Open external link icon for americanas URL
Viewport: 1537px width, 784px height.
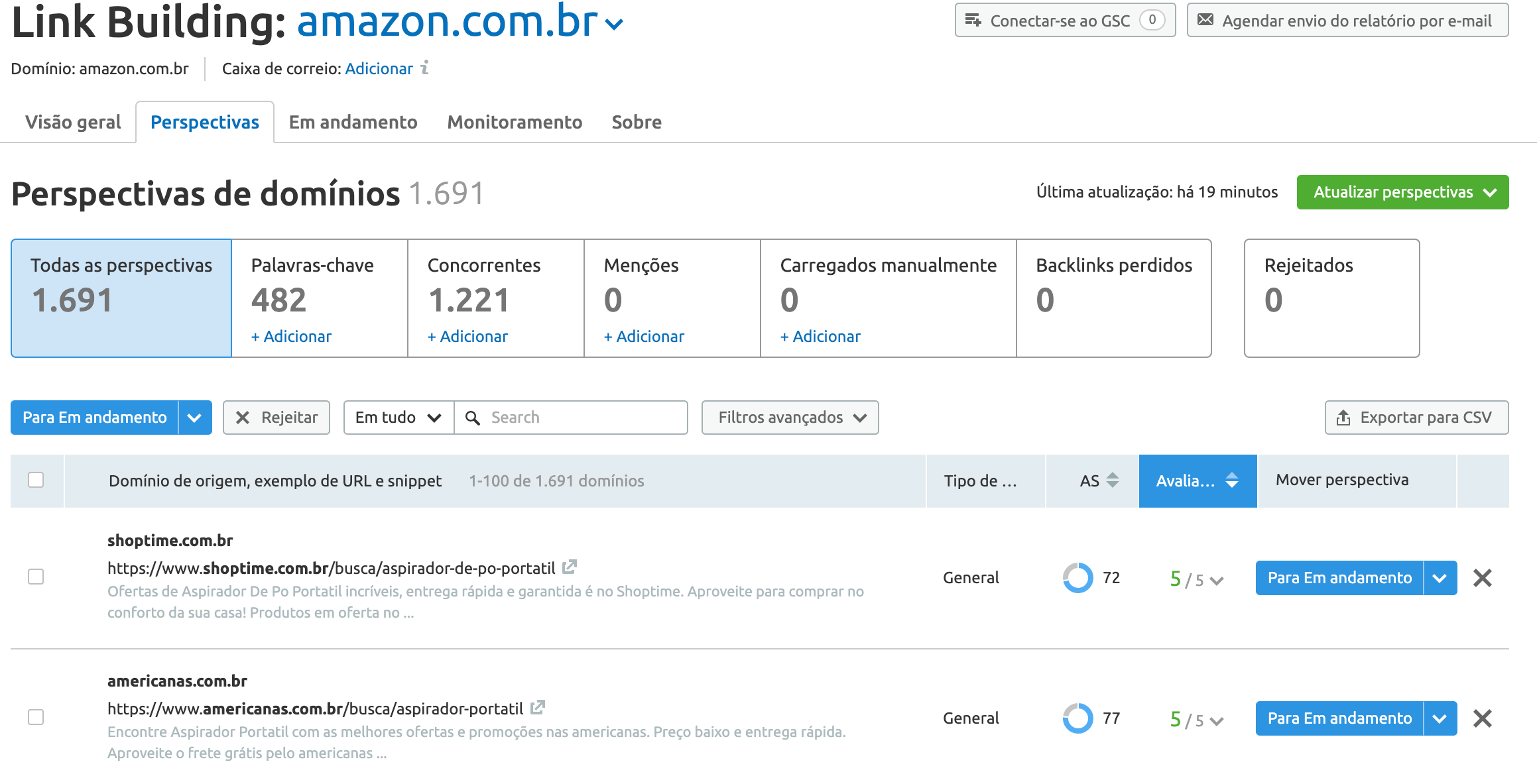tap(538, 708)
